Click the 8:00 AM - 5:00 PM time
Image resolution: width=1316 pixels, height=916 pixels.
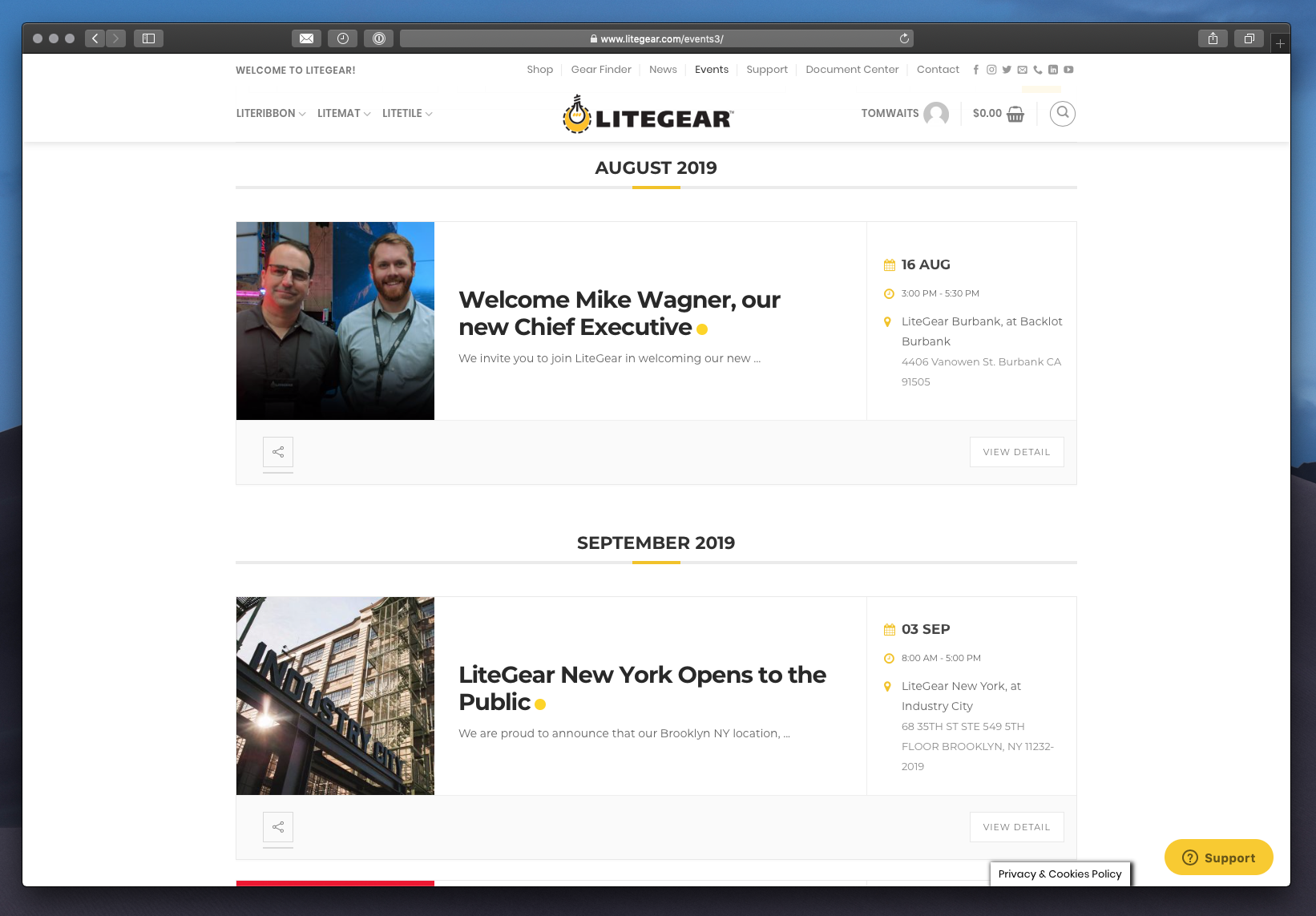tap(941, 658)
